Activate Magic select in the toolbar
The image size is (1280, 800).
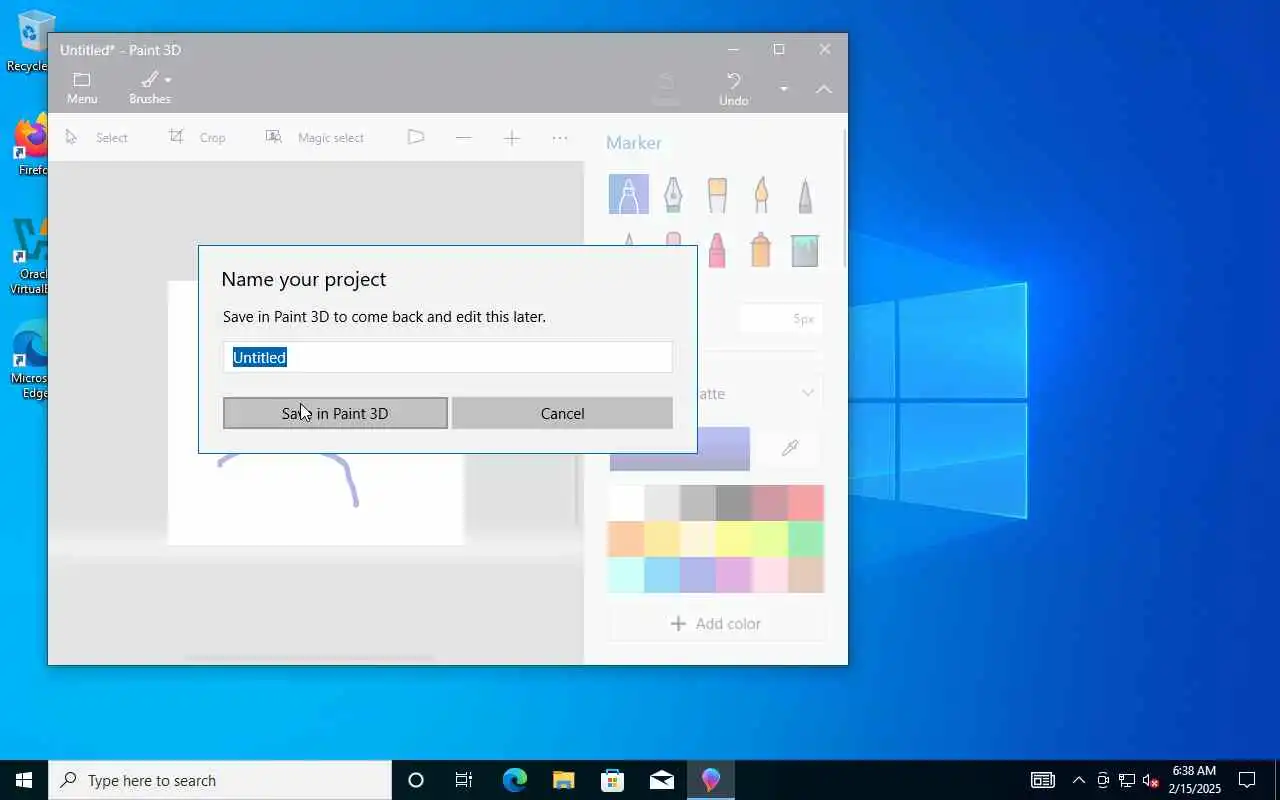(315, 137)
